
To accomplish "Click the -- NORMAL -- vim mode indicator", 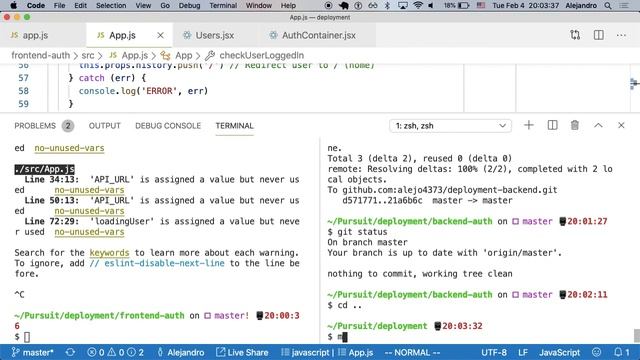I will pos(412,352).
